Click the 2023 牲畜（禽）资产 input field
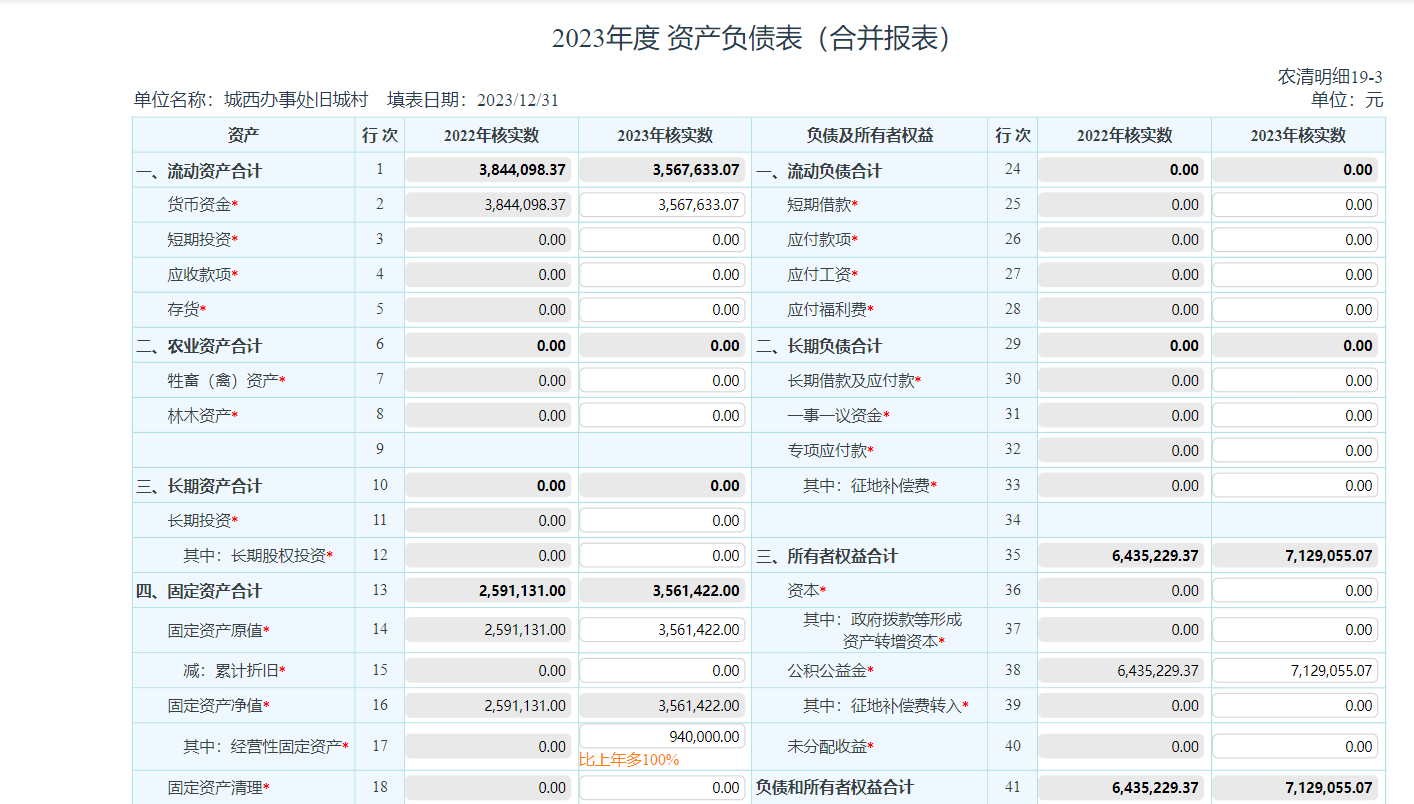The width and height of the screenshot is (1414, 804). point(662,381)
